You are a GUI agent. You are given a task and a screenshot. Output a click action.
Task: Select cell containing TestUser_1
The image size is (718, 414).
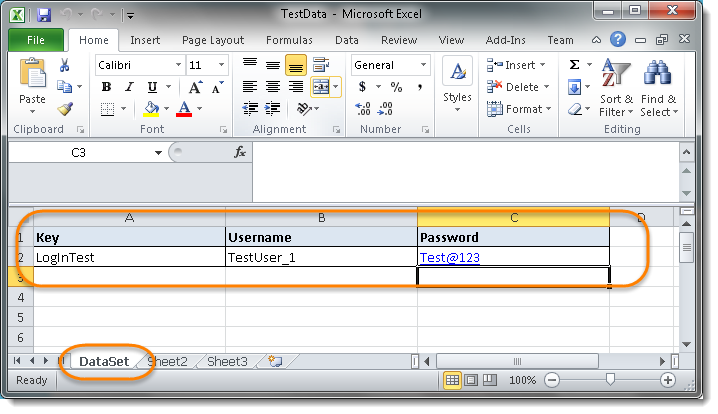pos(320,257)
